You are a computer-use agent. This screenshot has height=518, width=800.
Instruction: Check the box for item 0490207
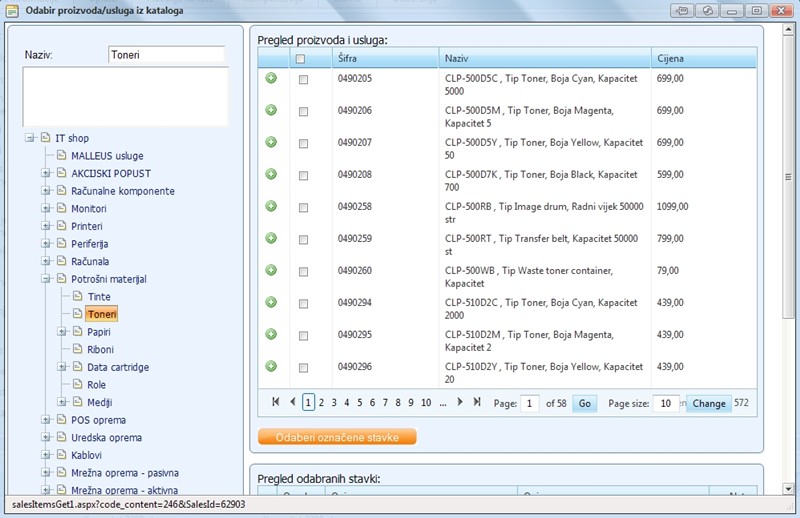[x=304, y=143]
